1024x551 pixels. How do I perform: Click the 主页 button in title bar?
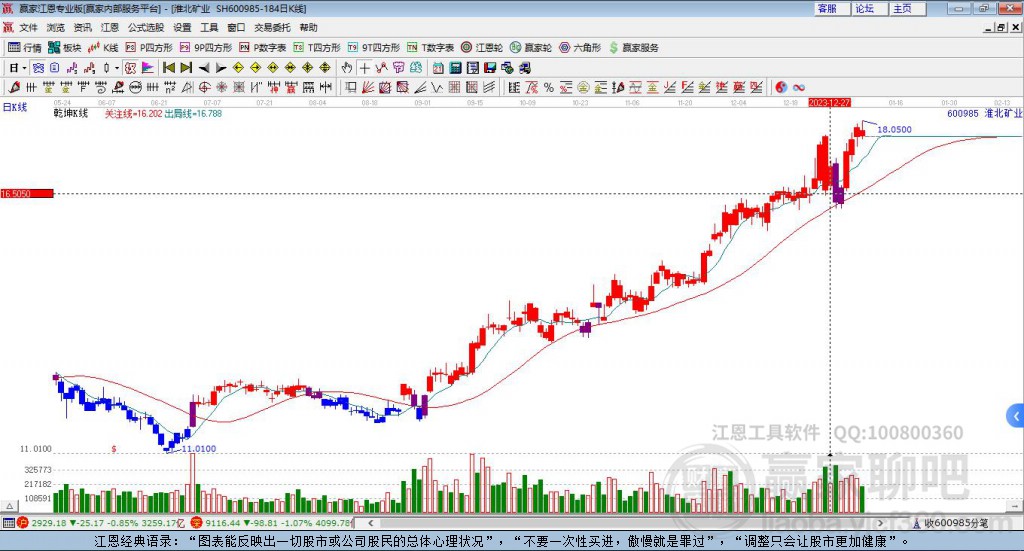908,8
